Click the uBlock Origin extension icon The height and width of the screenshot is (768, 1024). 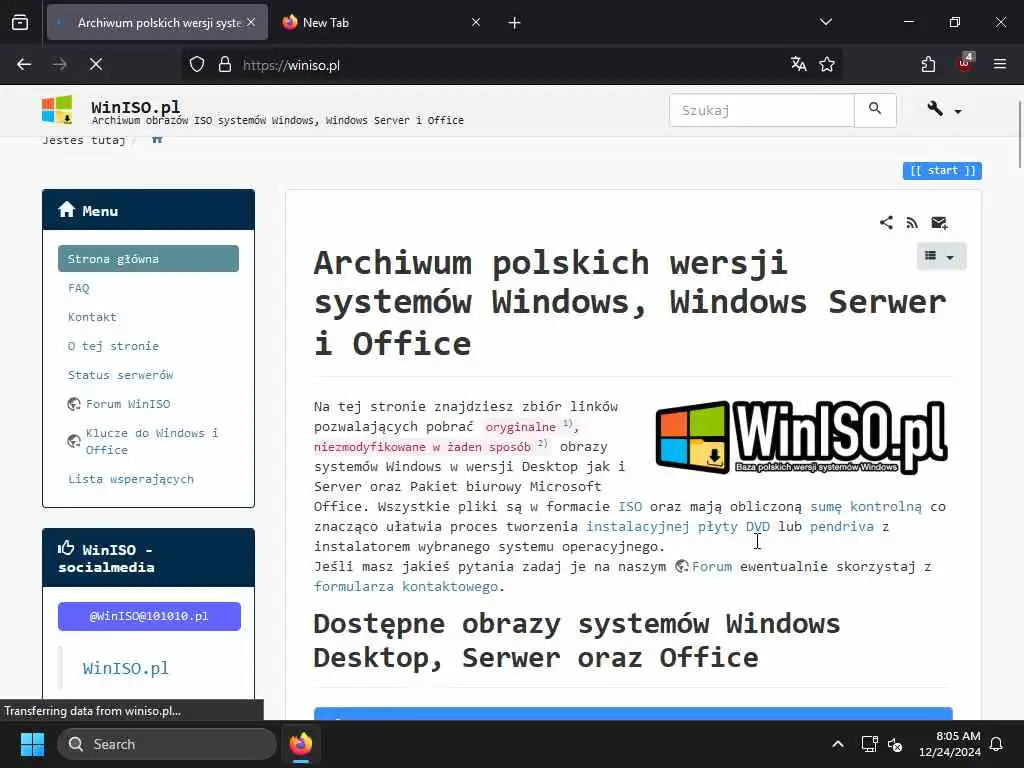click(965, 63)
